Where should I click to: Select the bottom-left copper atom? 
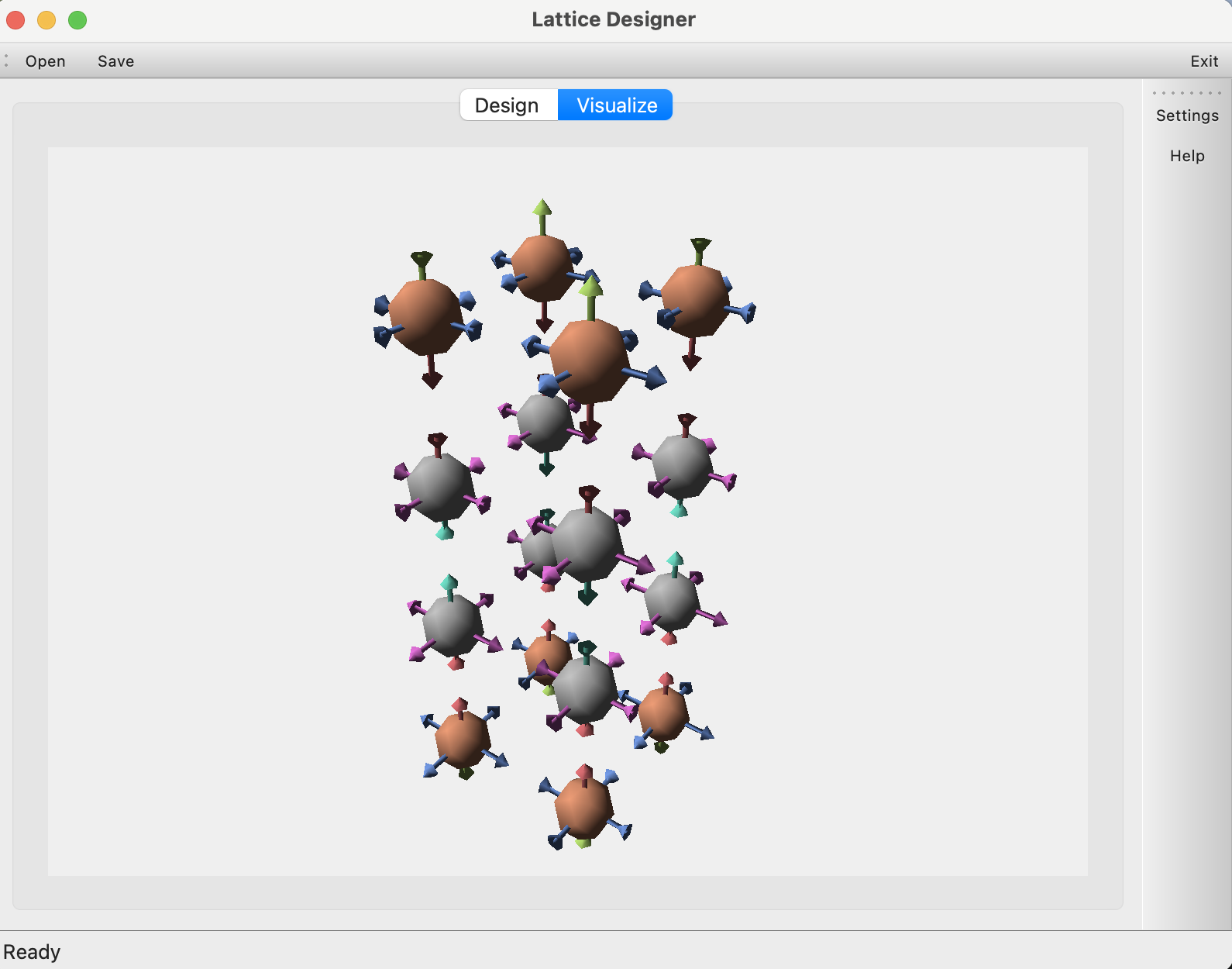coord(462,738)
